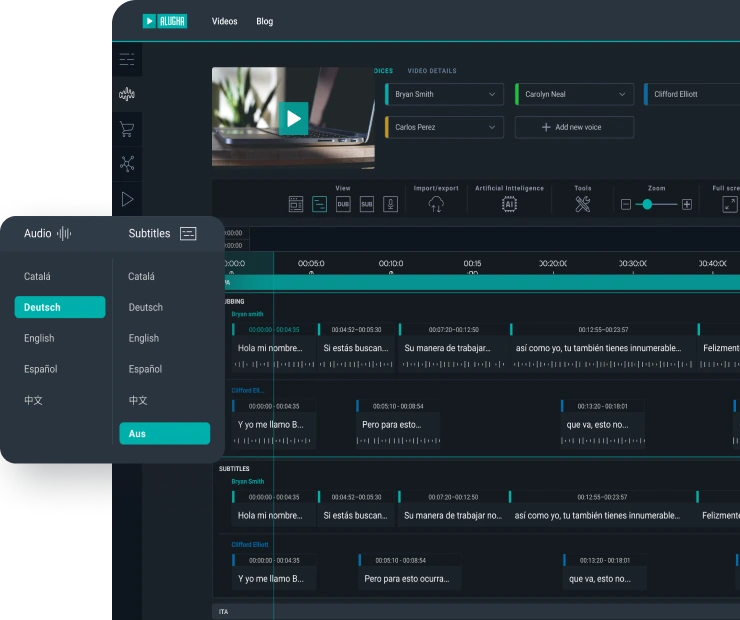Open the shopping cart in sidebar
Screen dimensions: 740x620
pyautogui.click(x=127, y=129)
